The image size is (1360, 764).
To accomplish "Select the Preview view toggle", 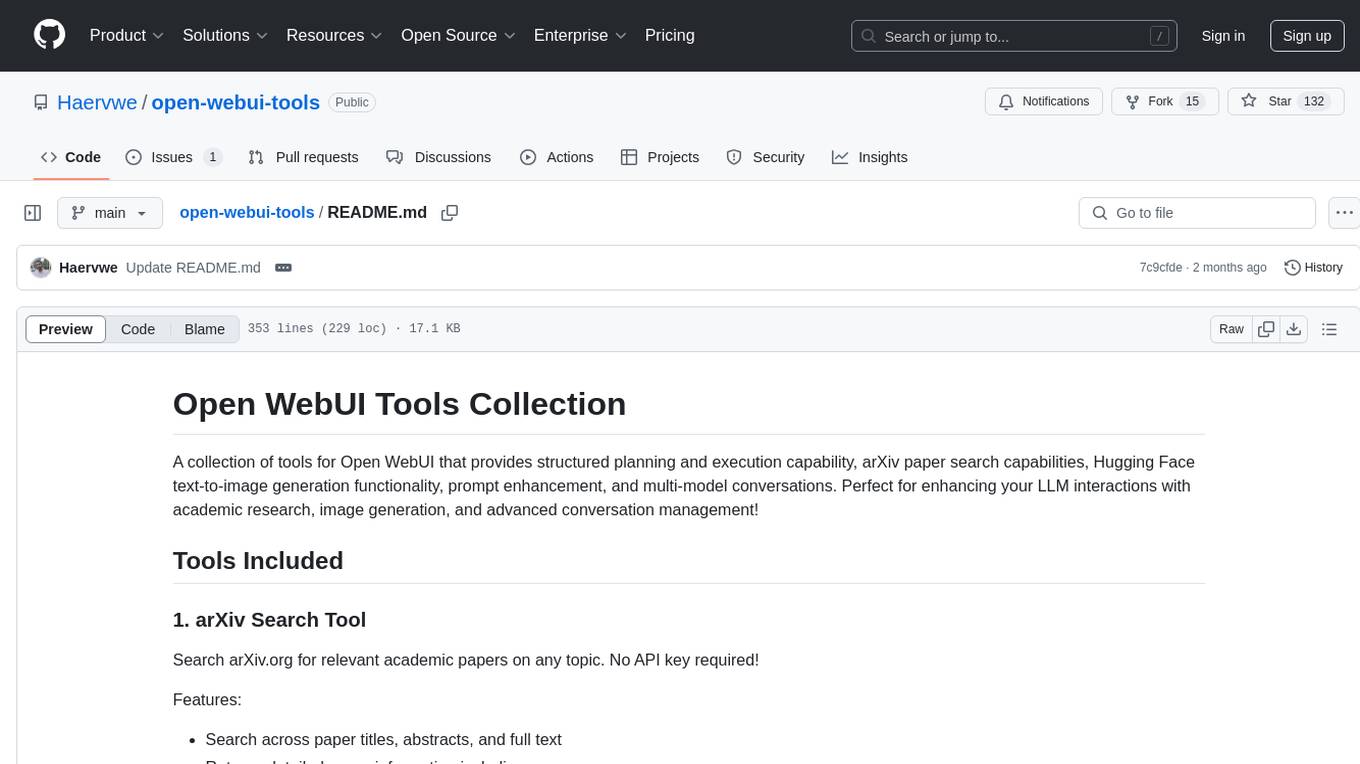I will [66, 329].
